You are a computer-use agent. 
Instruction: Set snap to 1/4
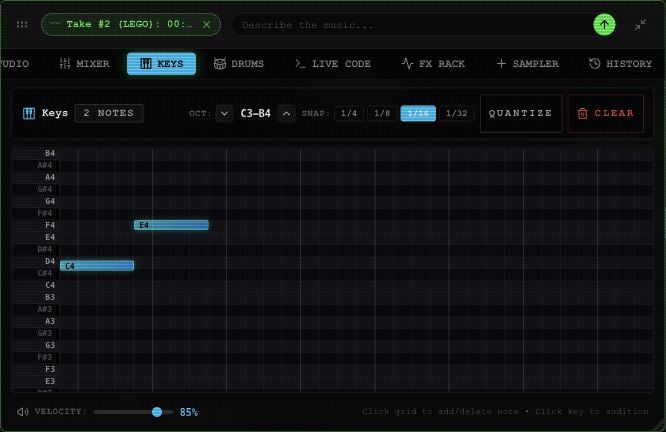pyautogui.click(x=349, y=113)
